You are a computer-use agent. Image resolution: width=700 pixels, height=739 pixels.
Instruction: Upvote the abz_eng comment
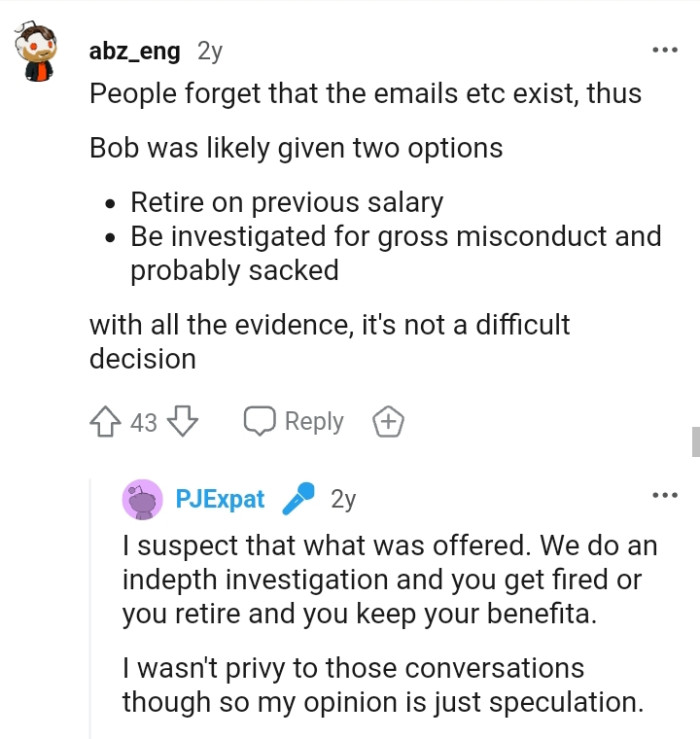pos(106,423)
